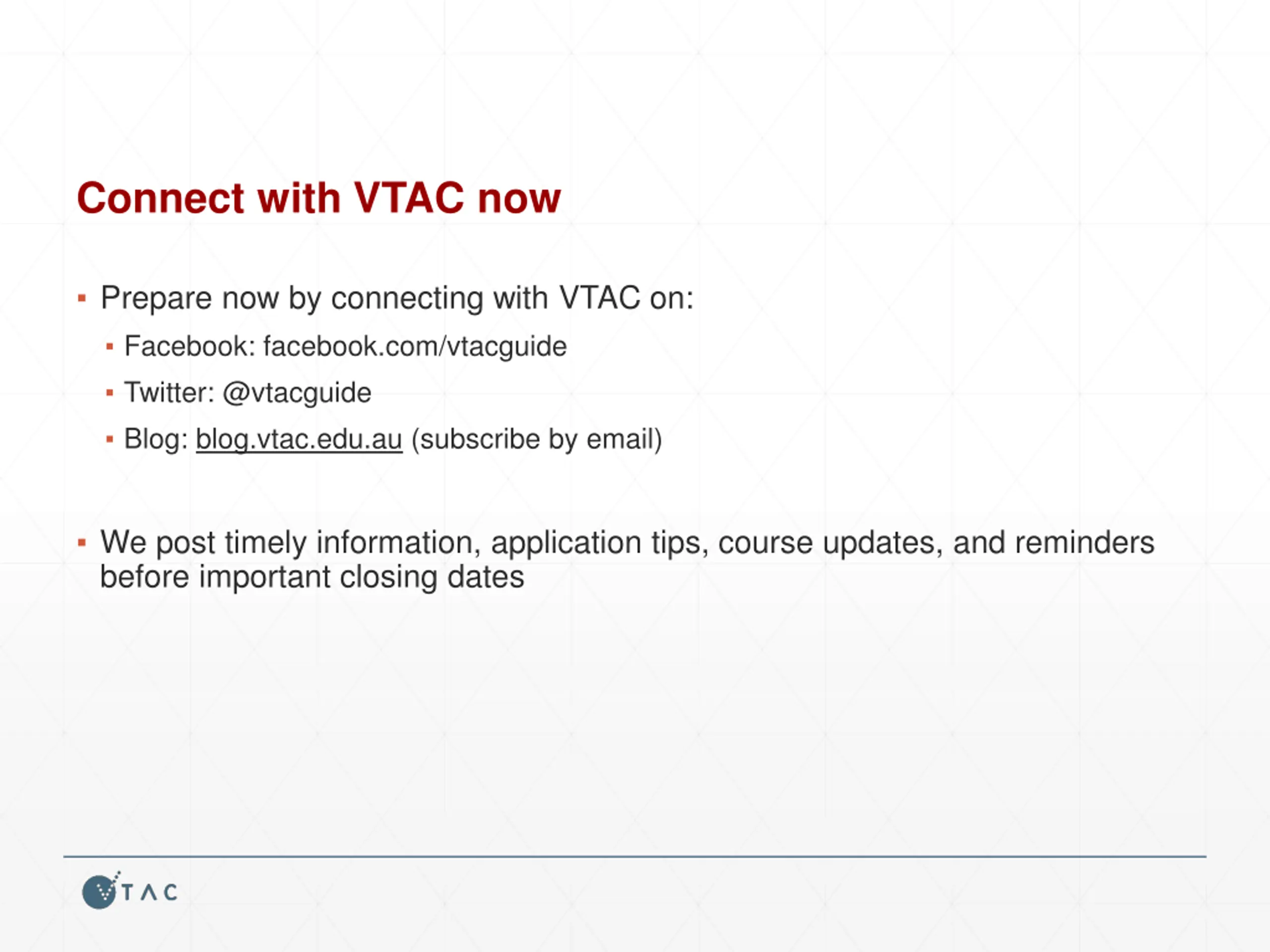Open the blog.vtac.edu.au link
Screen dimensions: 1270x952
pyautogui.click(x=299, y=440)
